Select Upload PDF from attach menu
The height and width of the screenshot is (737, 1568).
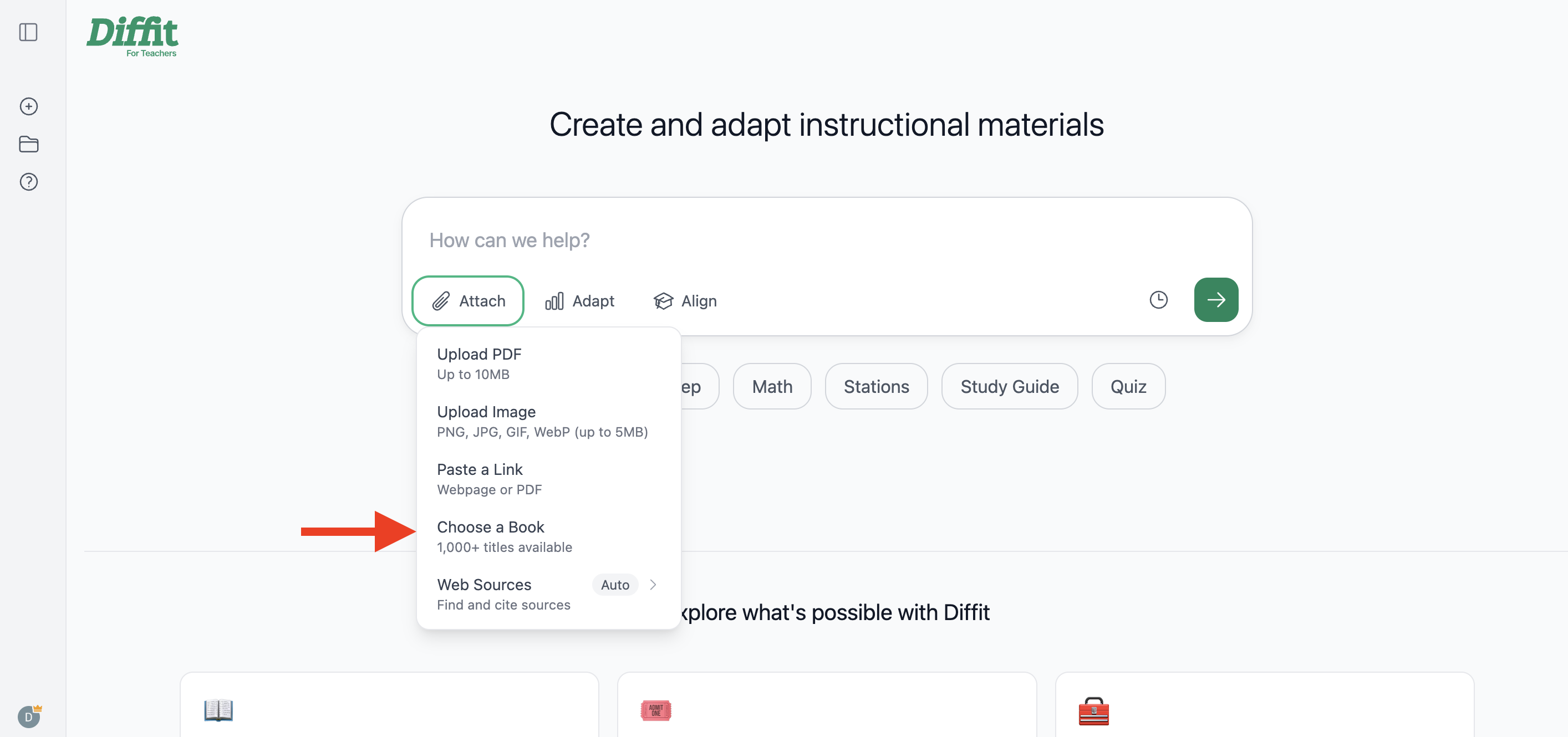point(548,364)
